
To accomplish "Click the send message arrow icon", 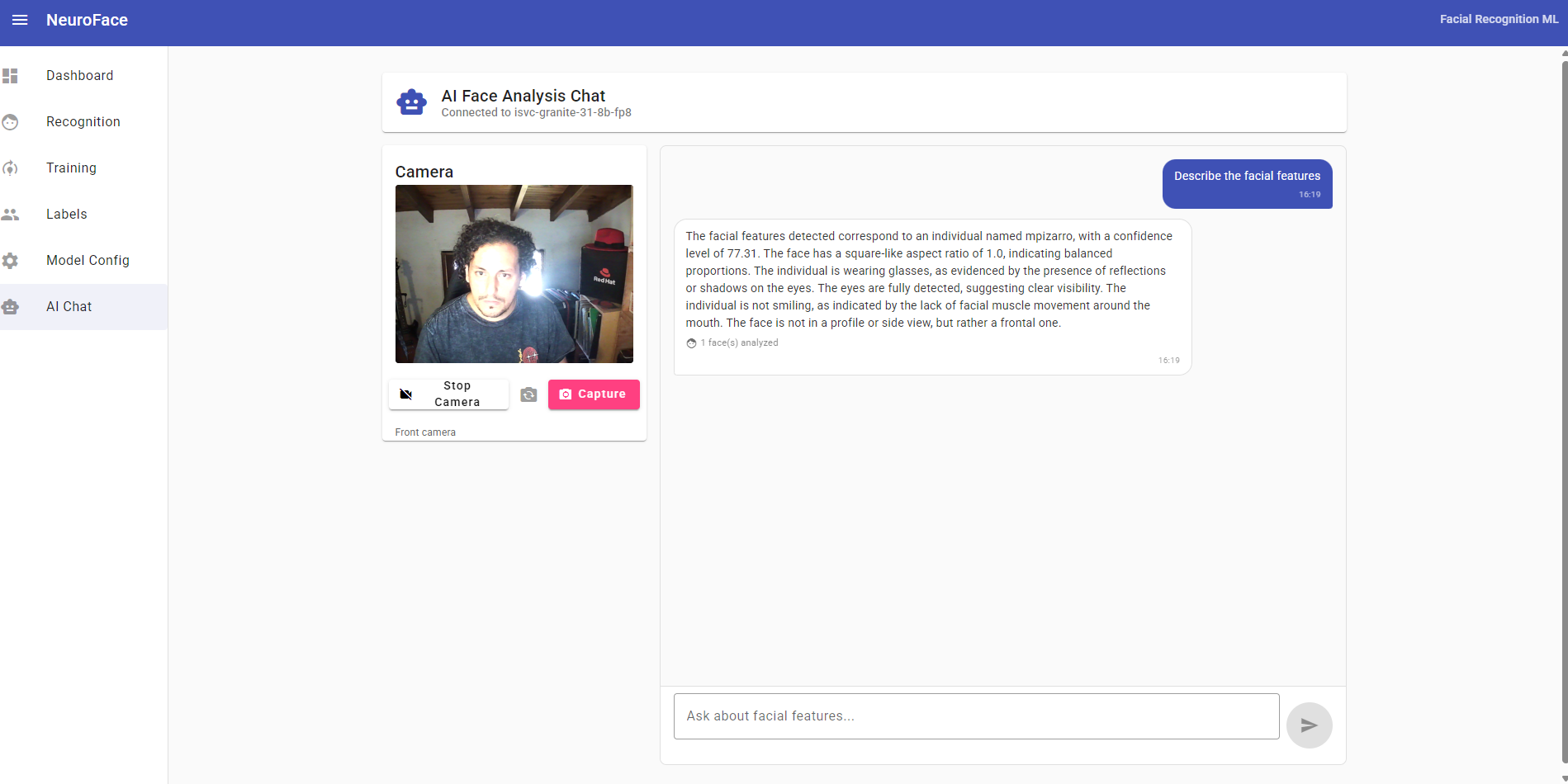I will [x=1309, y=725].
